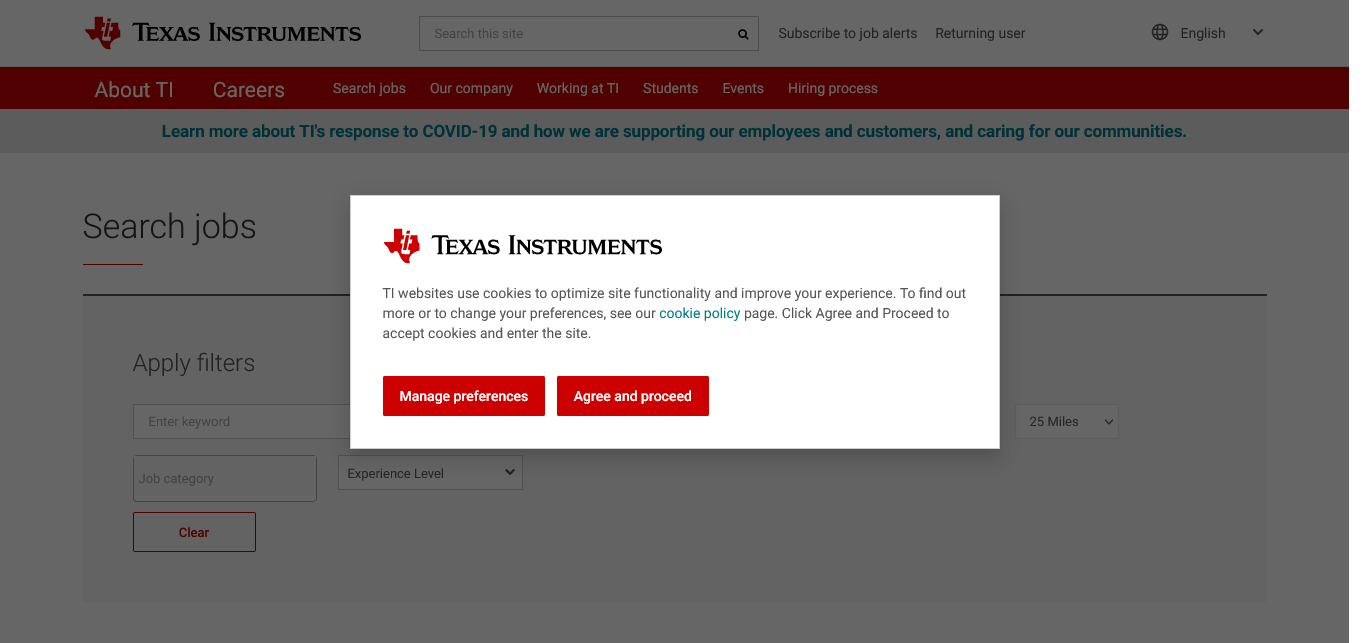Open the Experience Level dropdown
1366x643 pixels.
430,473
